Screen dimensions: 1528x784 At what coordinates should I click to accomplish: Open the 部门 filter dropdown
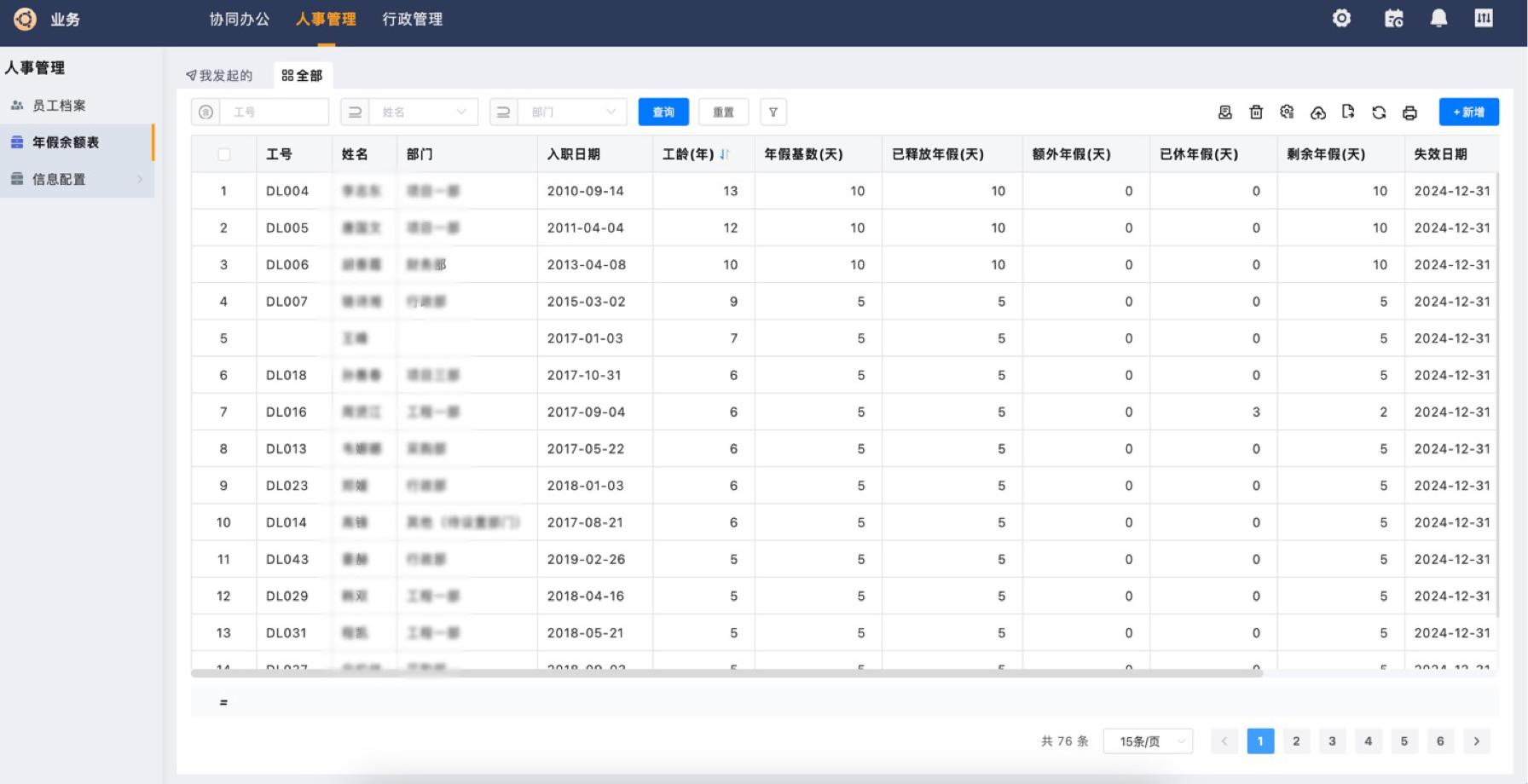click(x=572, y=112)
